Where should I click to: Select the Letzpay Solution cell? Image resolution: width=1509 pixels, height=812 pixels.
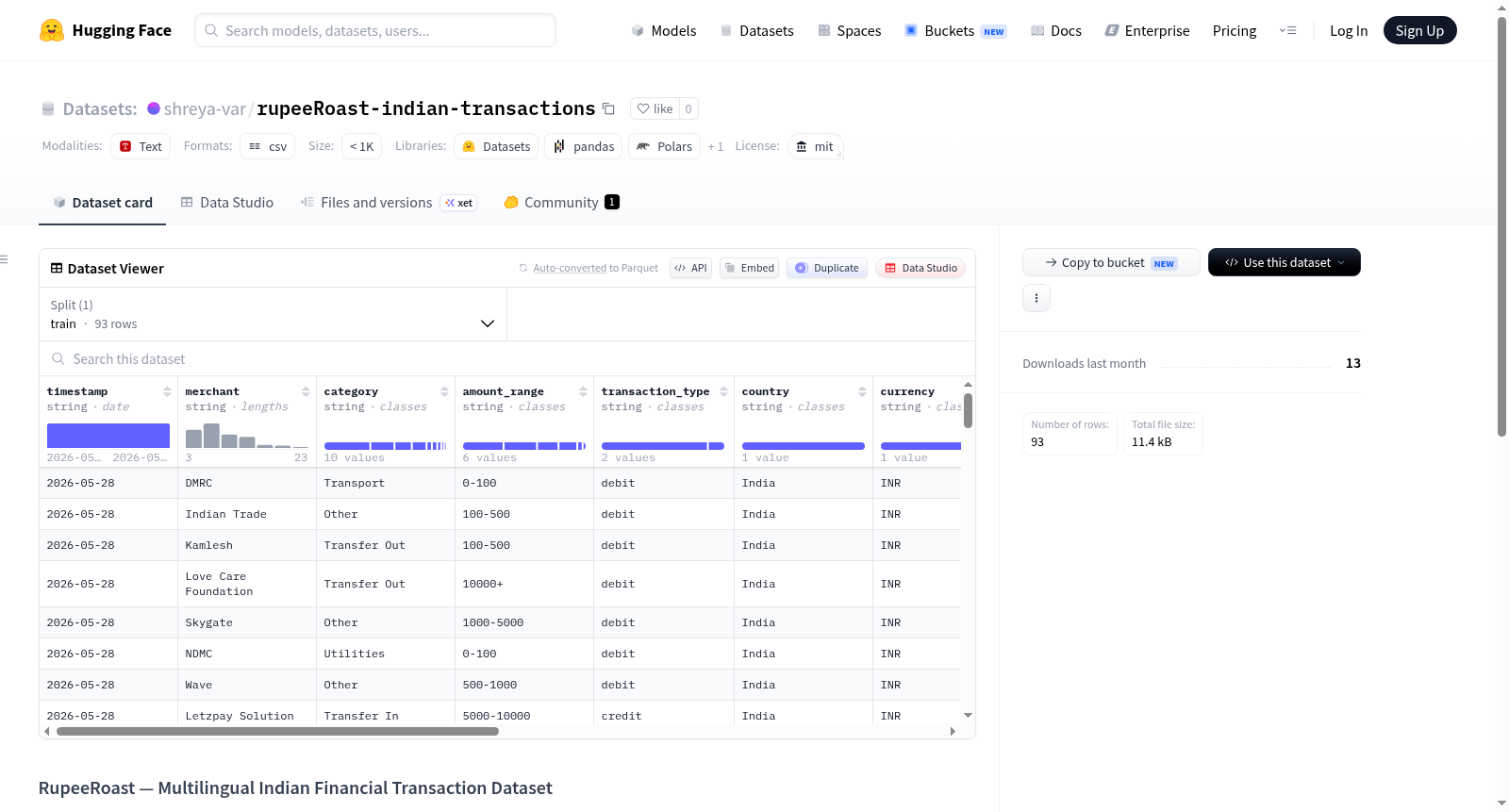pos(247,716)
